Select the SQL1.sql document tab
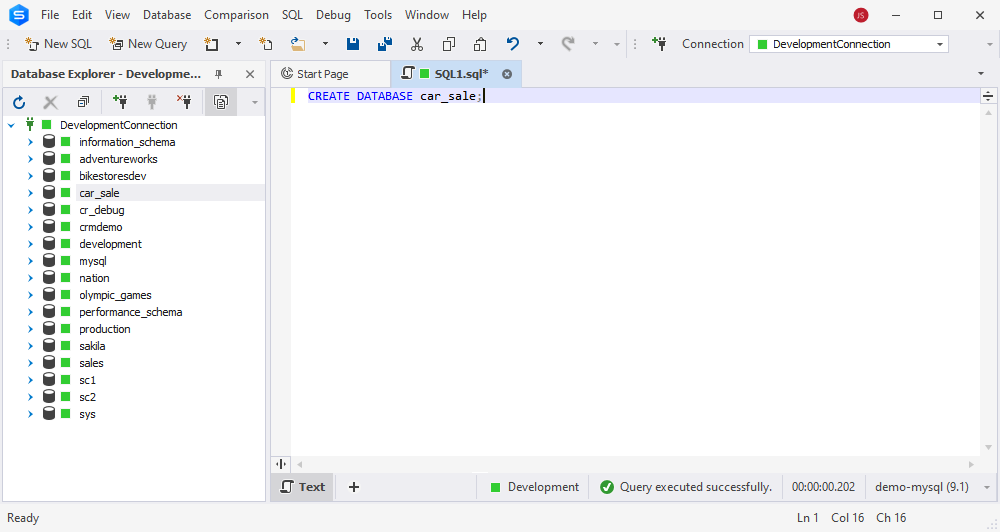This screenshot has height=532, width=1000. [454, 74]
